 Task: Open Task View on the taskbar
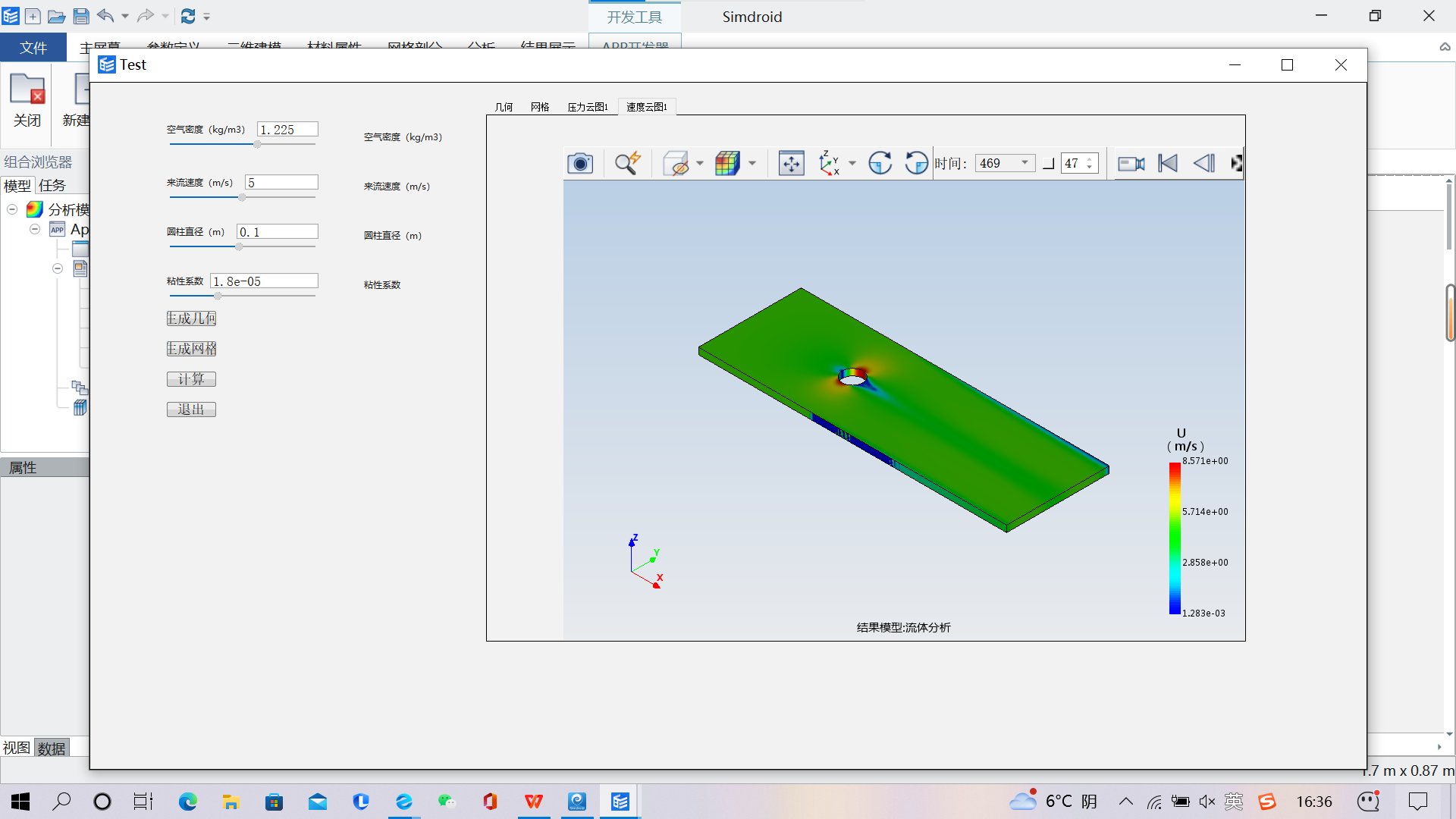coord(143,802)
